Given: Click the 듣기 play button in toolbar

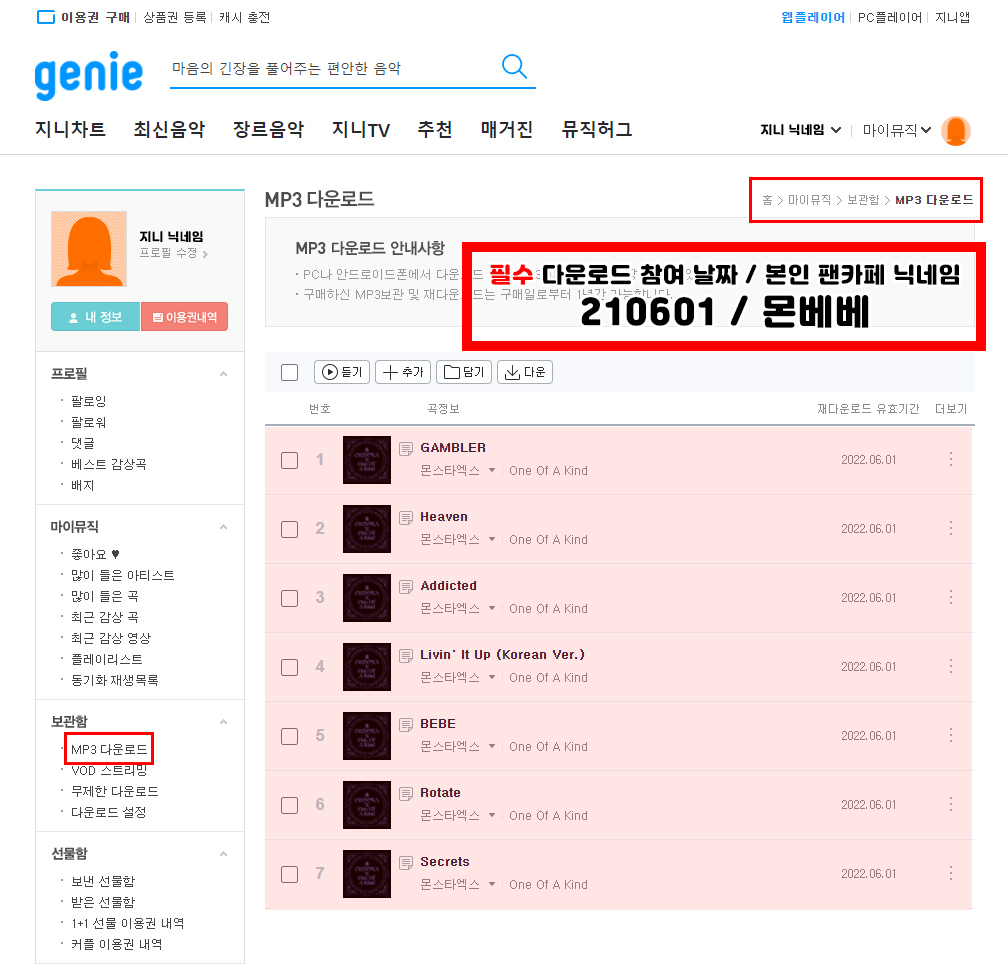Looking at the screenshot, I should (x=342, y=372).
